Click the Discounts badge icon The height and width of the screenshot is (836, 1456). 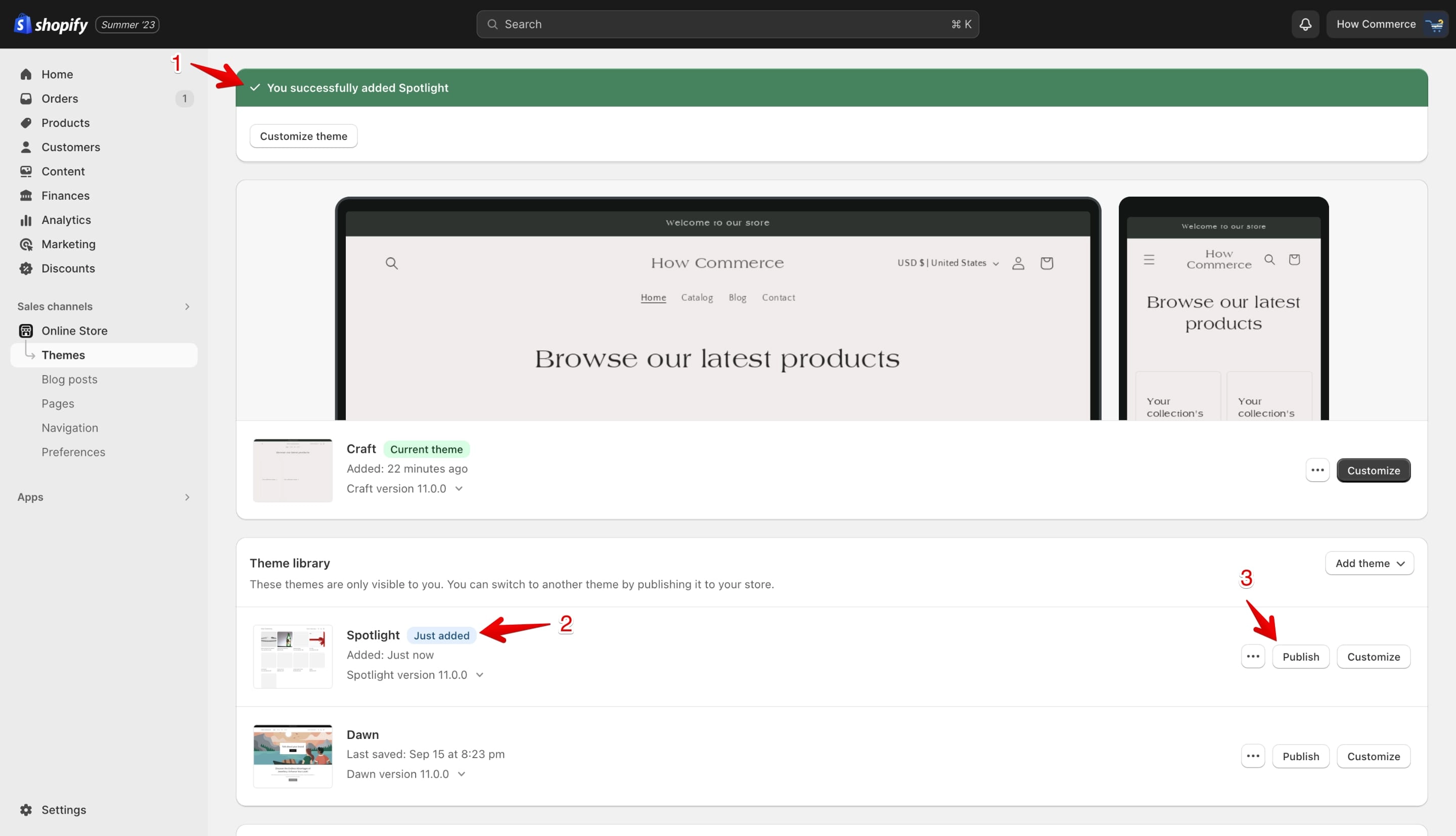click(26, 268)
